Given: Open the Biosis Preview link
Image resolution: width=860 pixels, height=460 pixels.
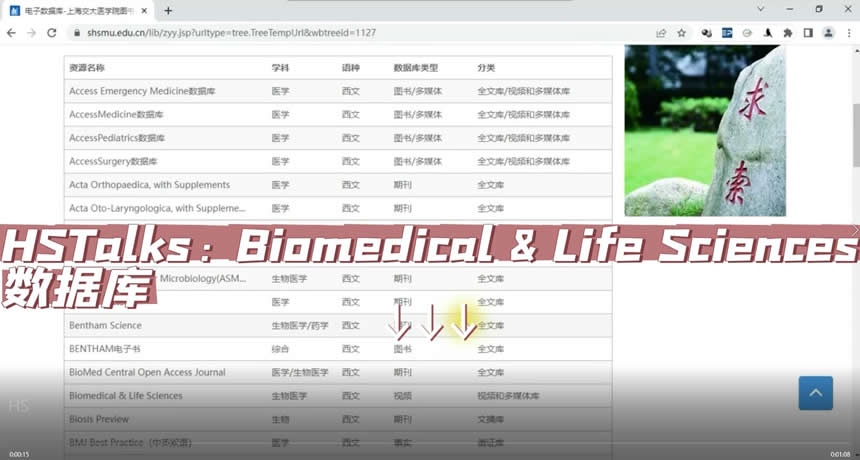Looking at the screenshot, I should click(x=99, y=419).
